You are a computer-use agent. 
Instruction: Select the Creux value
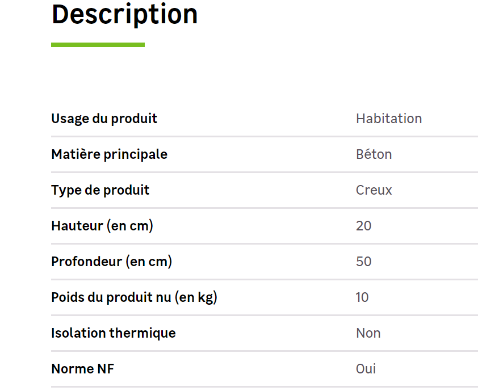point(374,190)
